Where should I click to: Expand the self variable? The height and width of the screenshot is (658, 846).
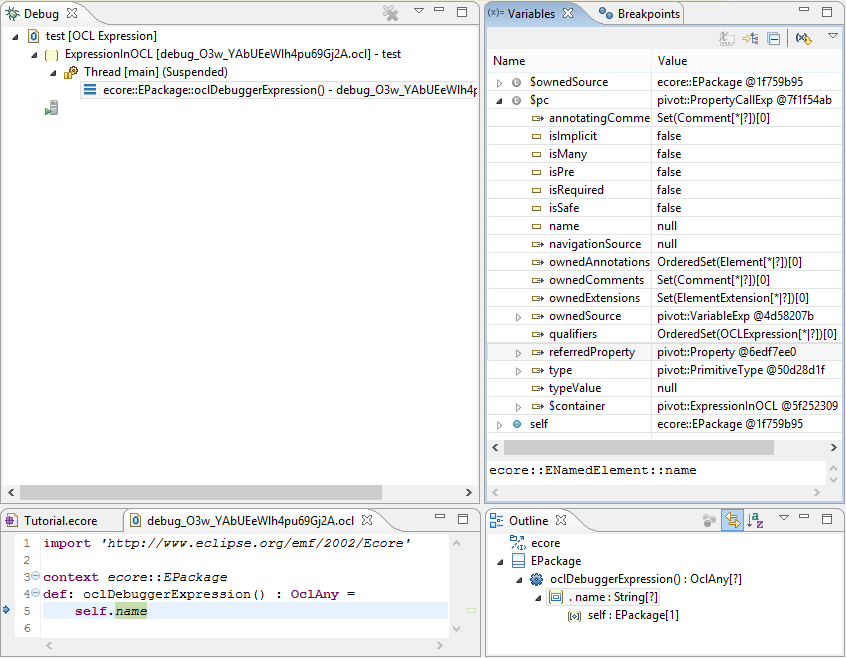pyautogui.click(x=500, y=424)
